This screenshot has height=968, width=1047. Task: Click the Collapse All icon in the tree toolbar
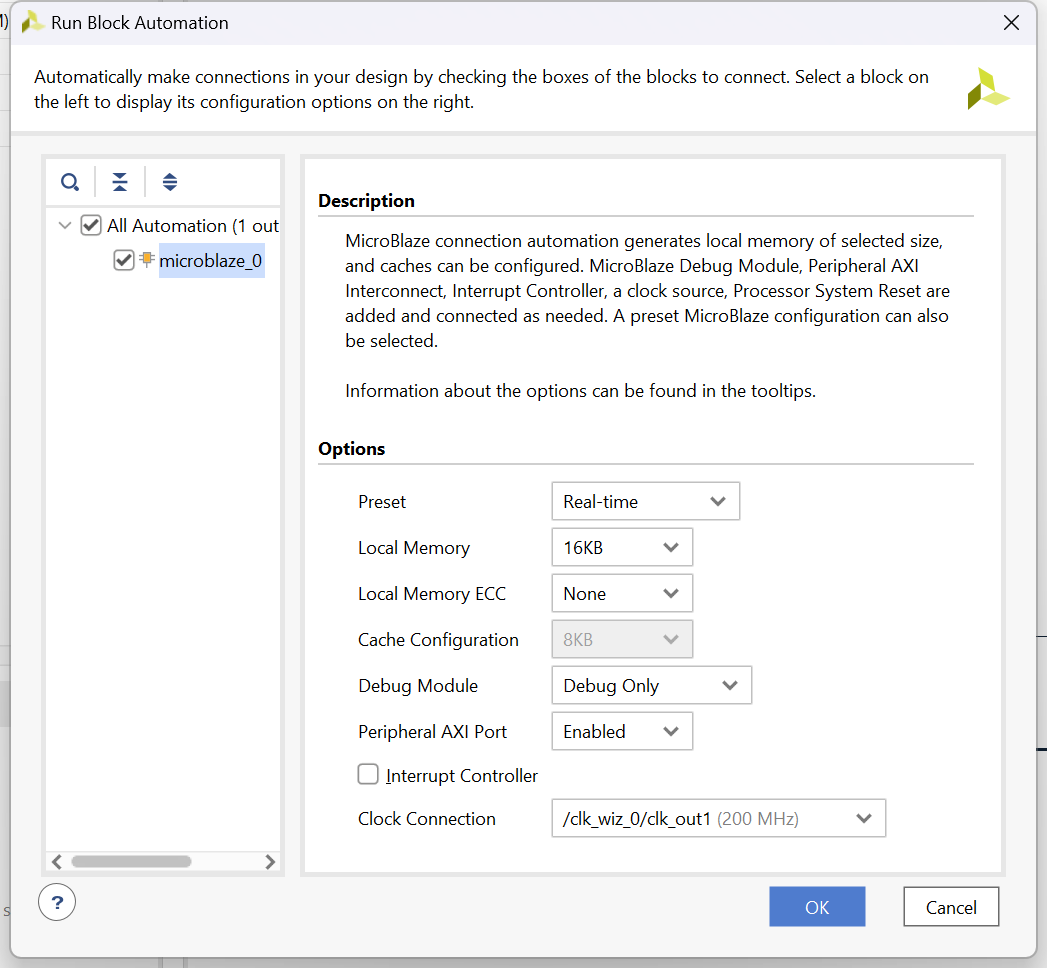pyautogui.click(x=120, y=182)
